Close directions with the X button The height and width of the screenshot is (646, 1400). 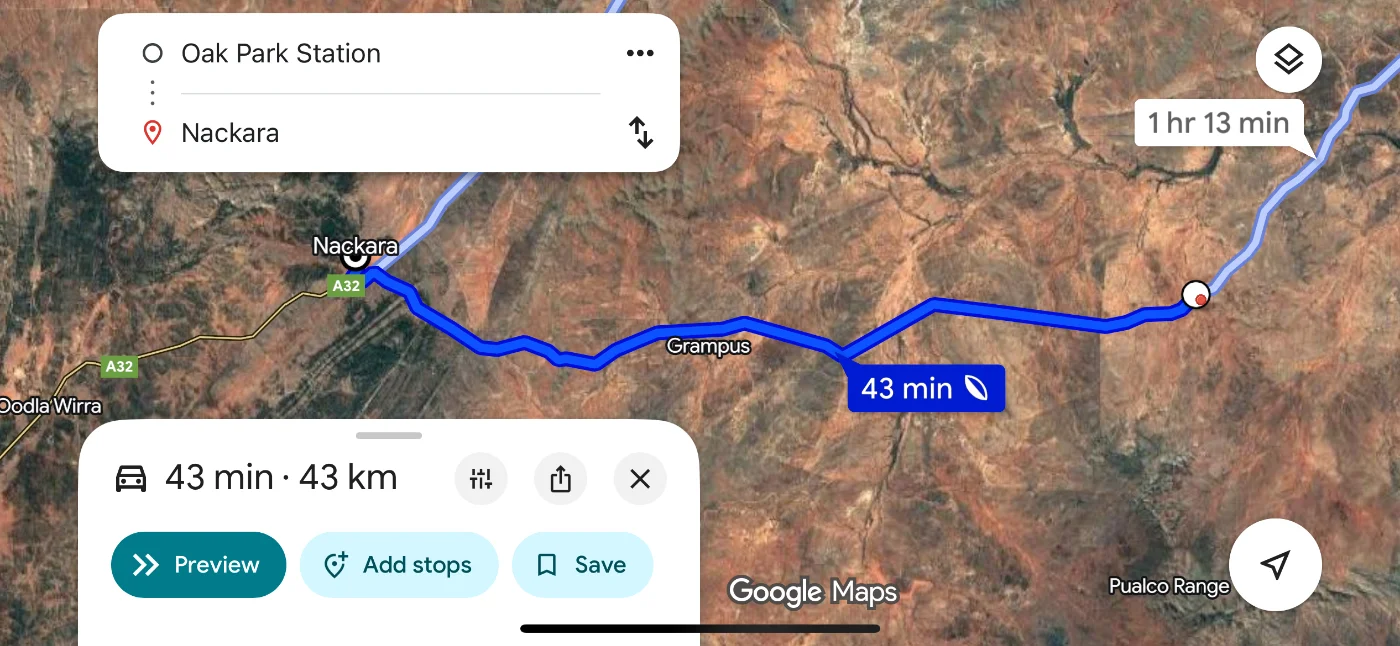click(x=640, y=479)
